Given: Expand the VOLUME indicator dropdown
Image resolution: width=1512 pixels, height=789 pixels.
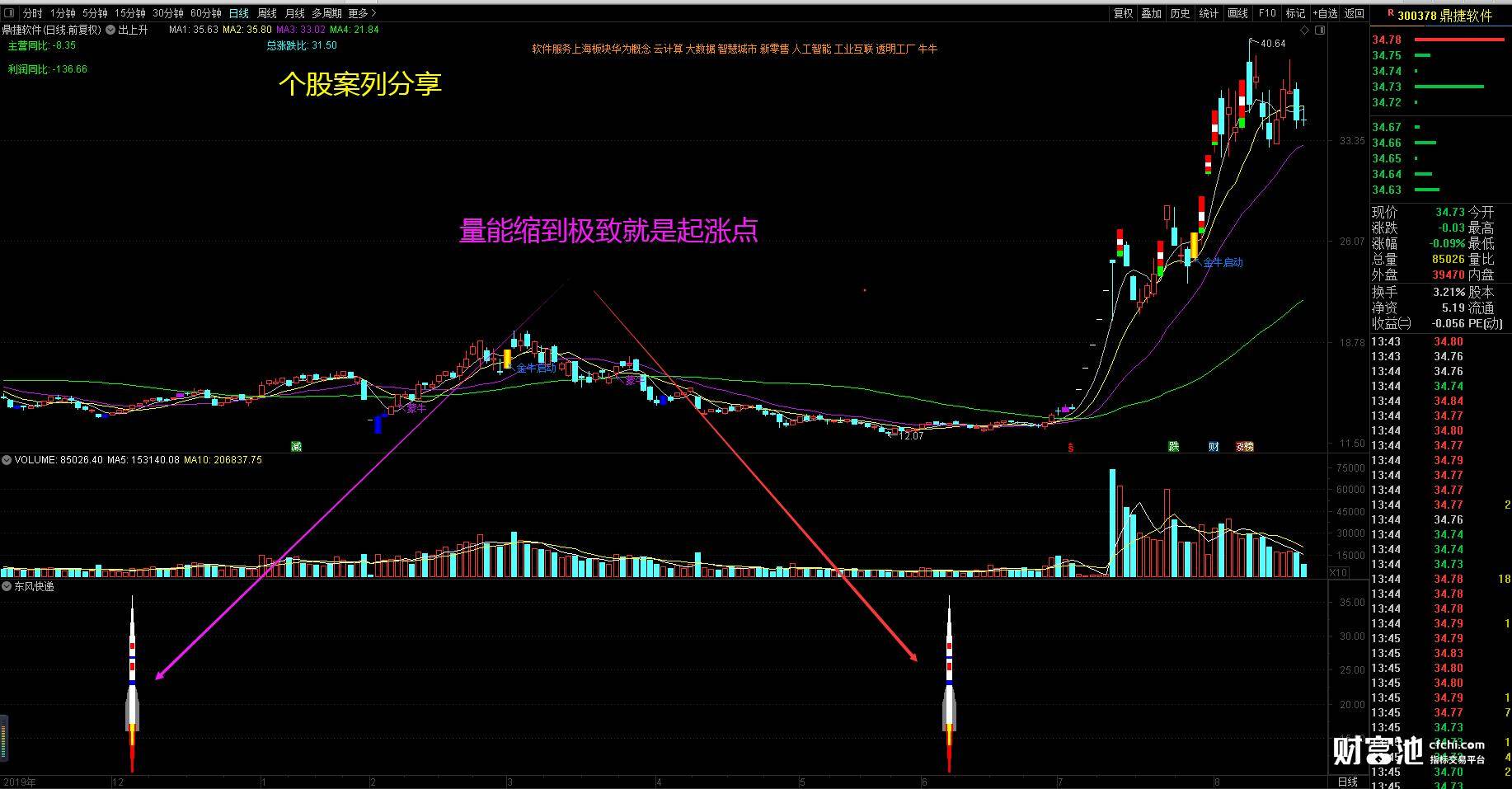Looking at the screenshot, I should [x=7, y=460].
